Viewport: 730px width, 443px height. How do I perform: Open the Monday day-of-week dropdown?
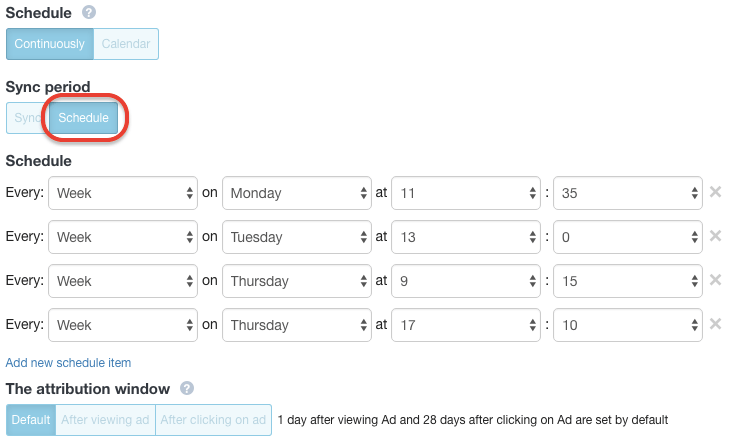coord(297,193)
